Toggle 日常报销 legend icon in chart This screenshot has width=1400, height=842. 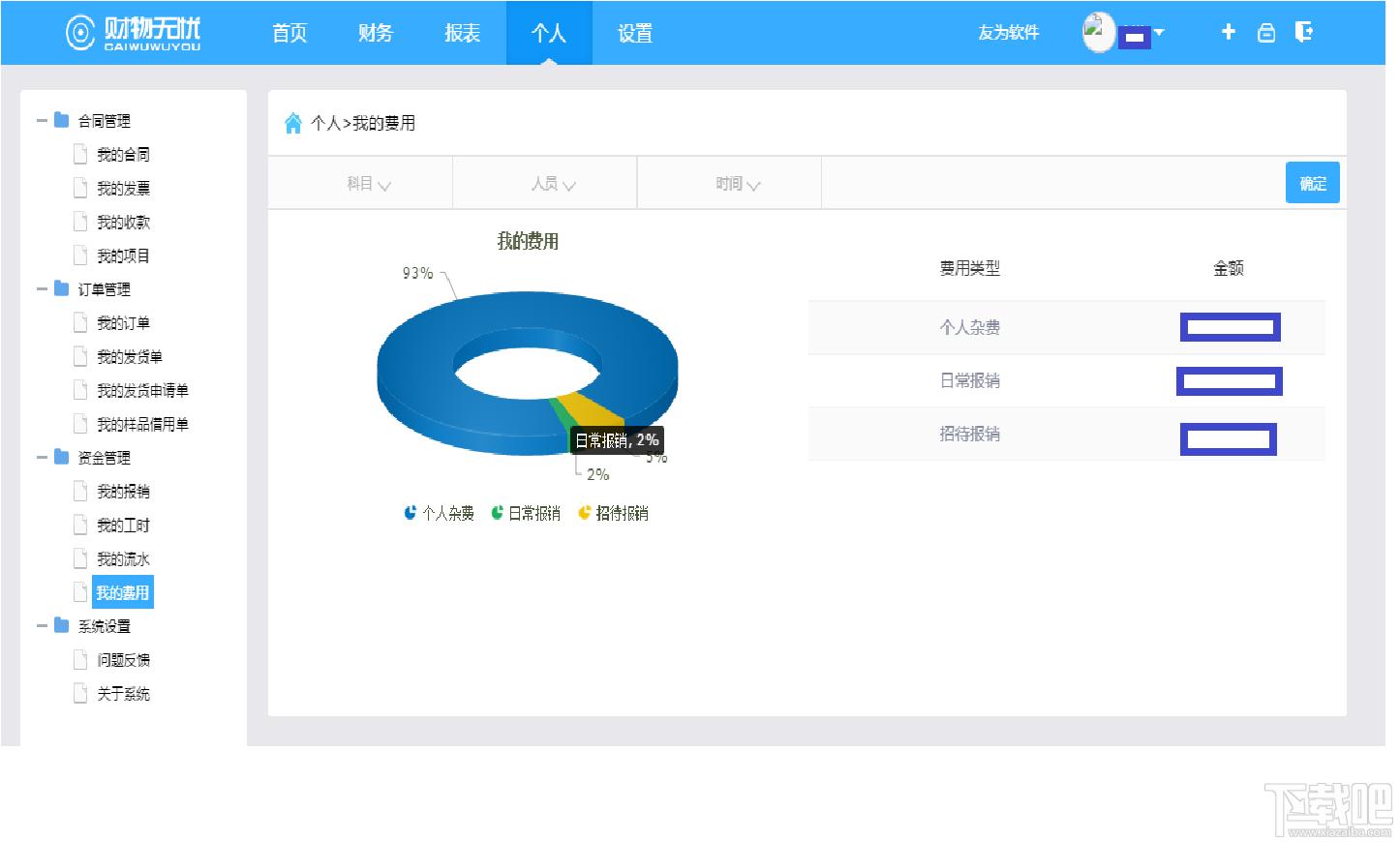(x=498, y=513)
